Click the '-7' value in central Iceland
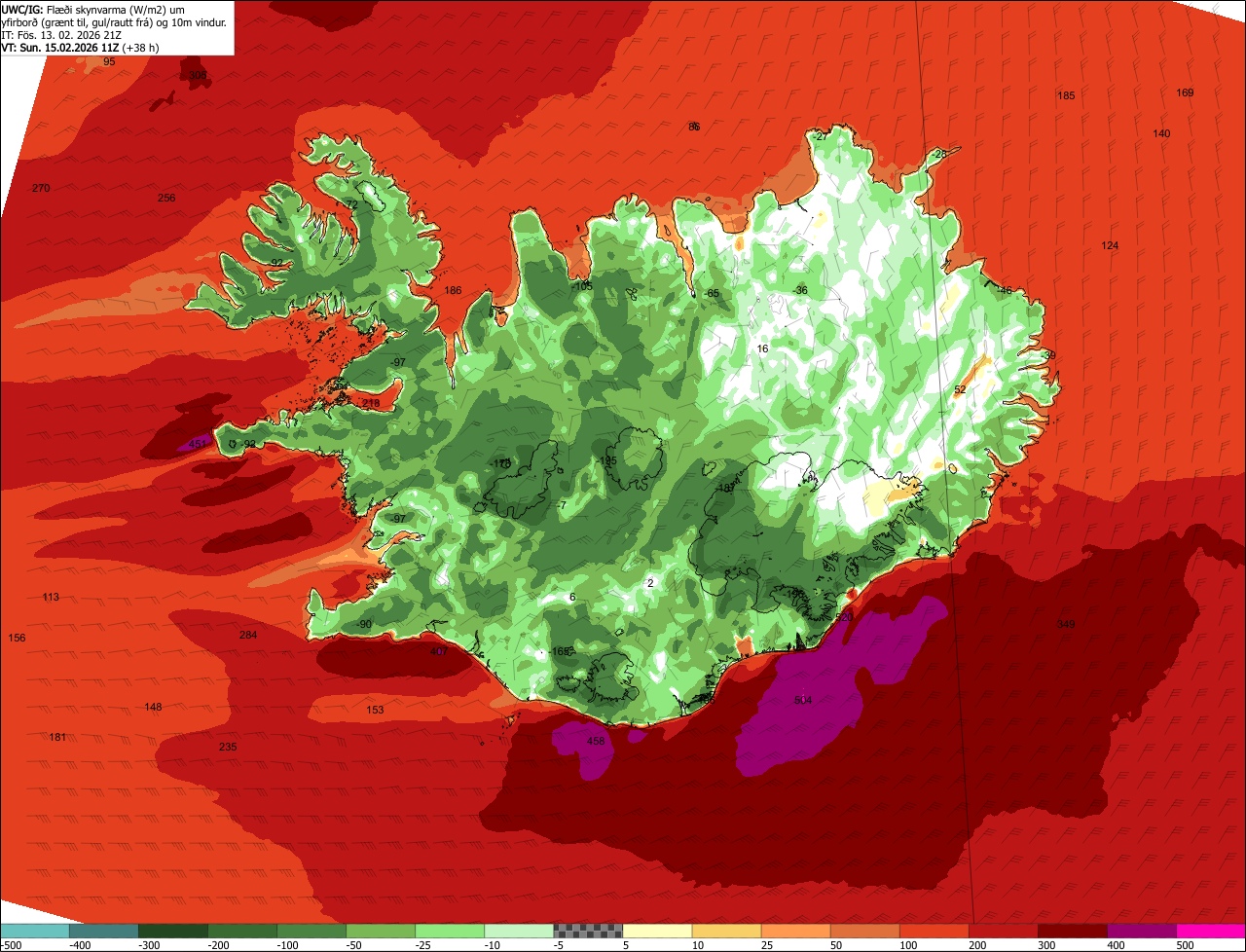The height and width of the screenshot is (952, 1246). [x=562, y=504]
